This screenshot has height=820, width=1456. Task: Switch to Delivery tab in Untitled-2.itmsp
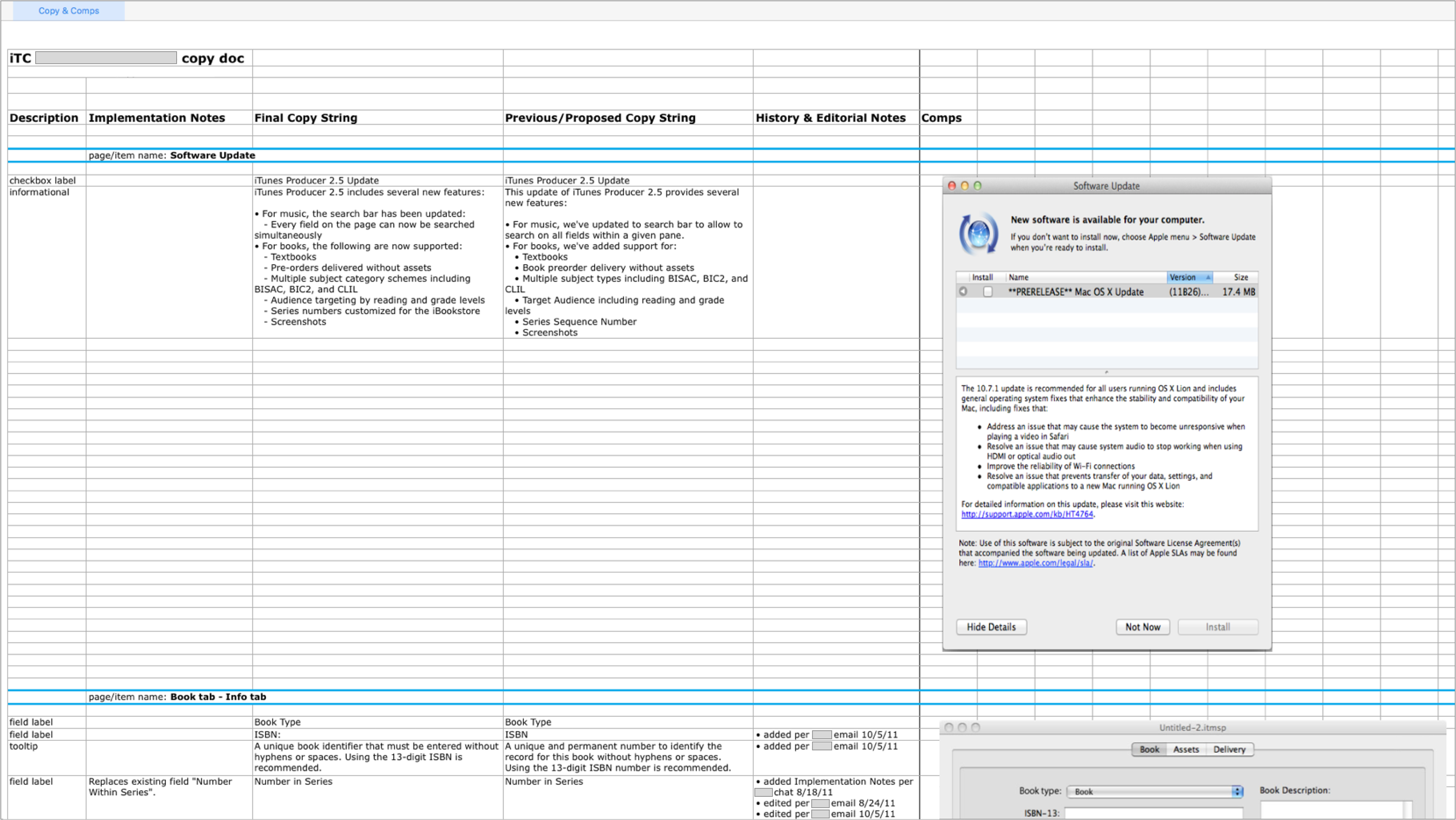pyautogui.click(x=1229, y=749)
